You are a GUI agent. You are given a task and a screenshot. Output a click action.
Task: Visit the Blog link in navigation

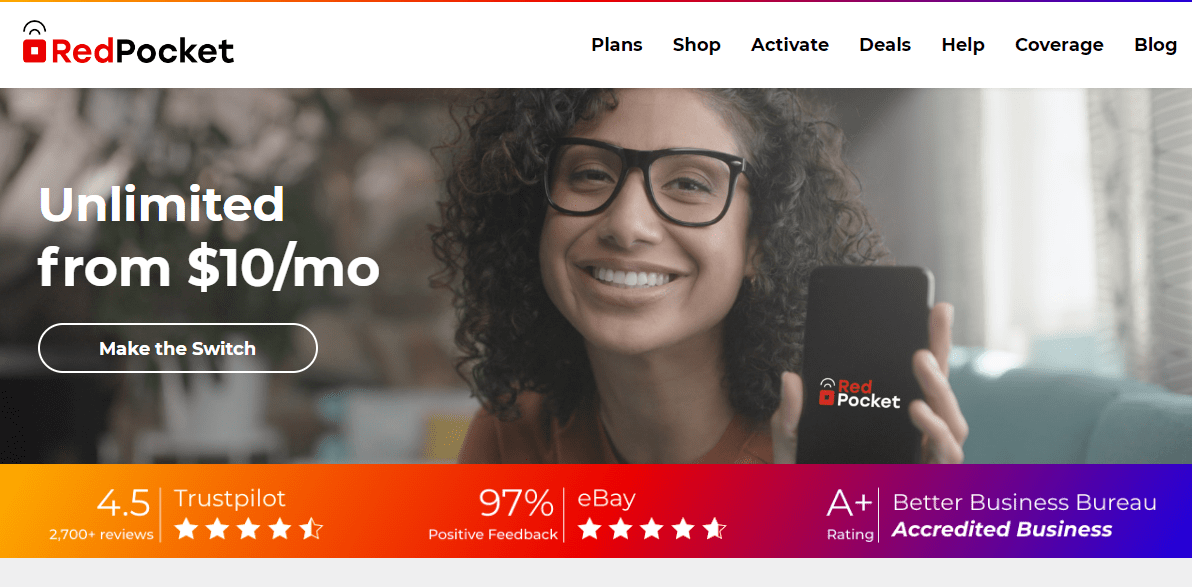pos(1156,45)
